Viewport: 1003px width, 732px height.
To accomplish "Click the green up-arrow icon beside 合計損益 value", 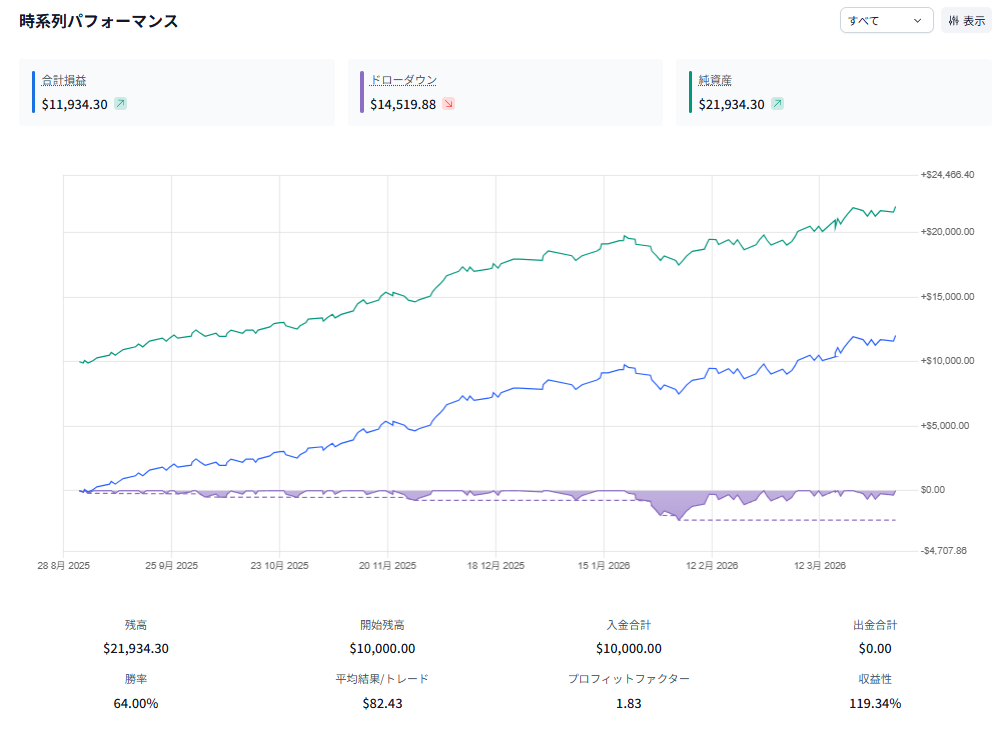I will tap(120, 104).
